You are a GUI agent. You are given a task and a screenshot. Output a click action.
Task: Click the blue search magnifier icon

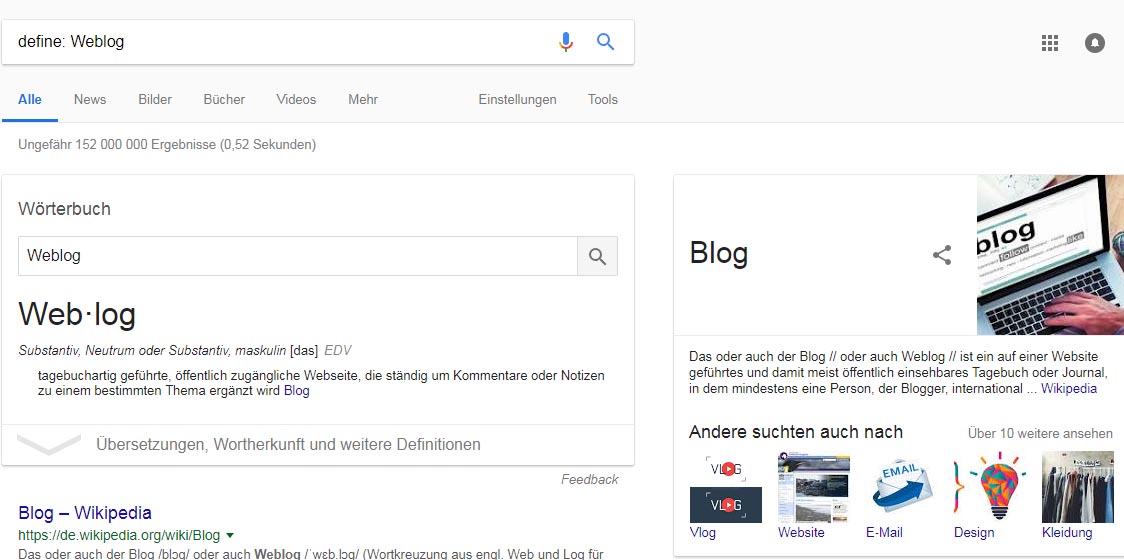[606, 42]
